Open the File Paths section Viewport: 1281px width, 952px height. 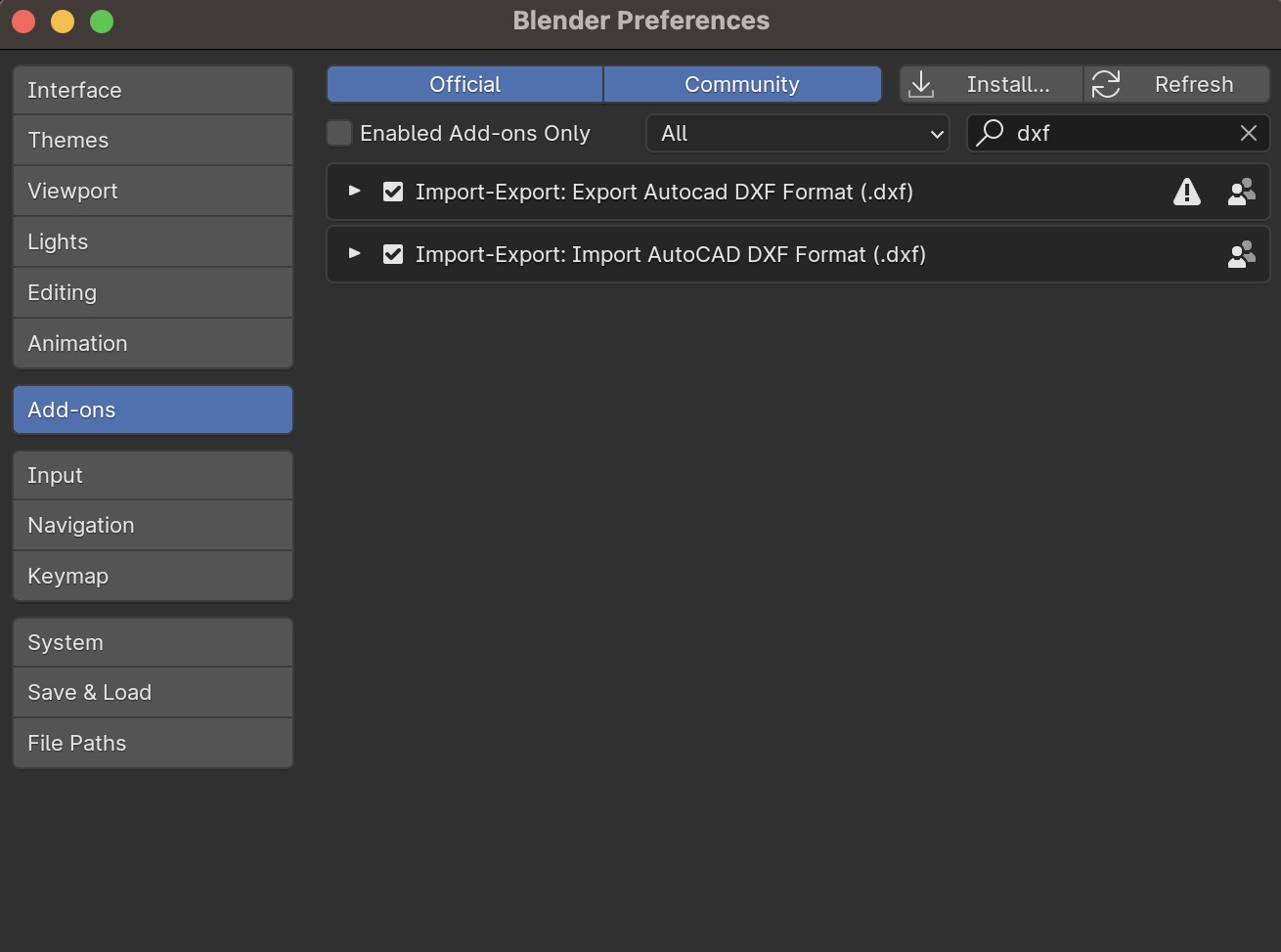click(x=153, y=743)
